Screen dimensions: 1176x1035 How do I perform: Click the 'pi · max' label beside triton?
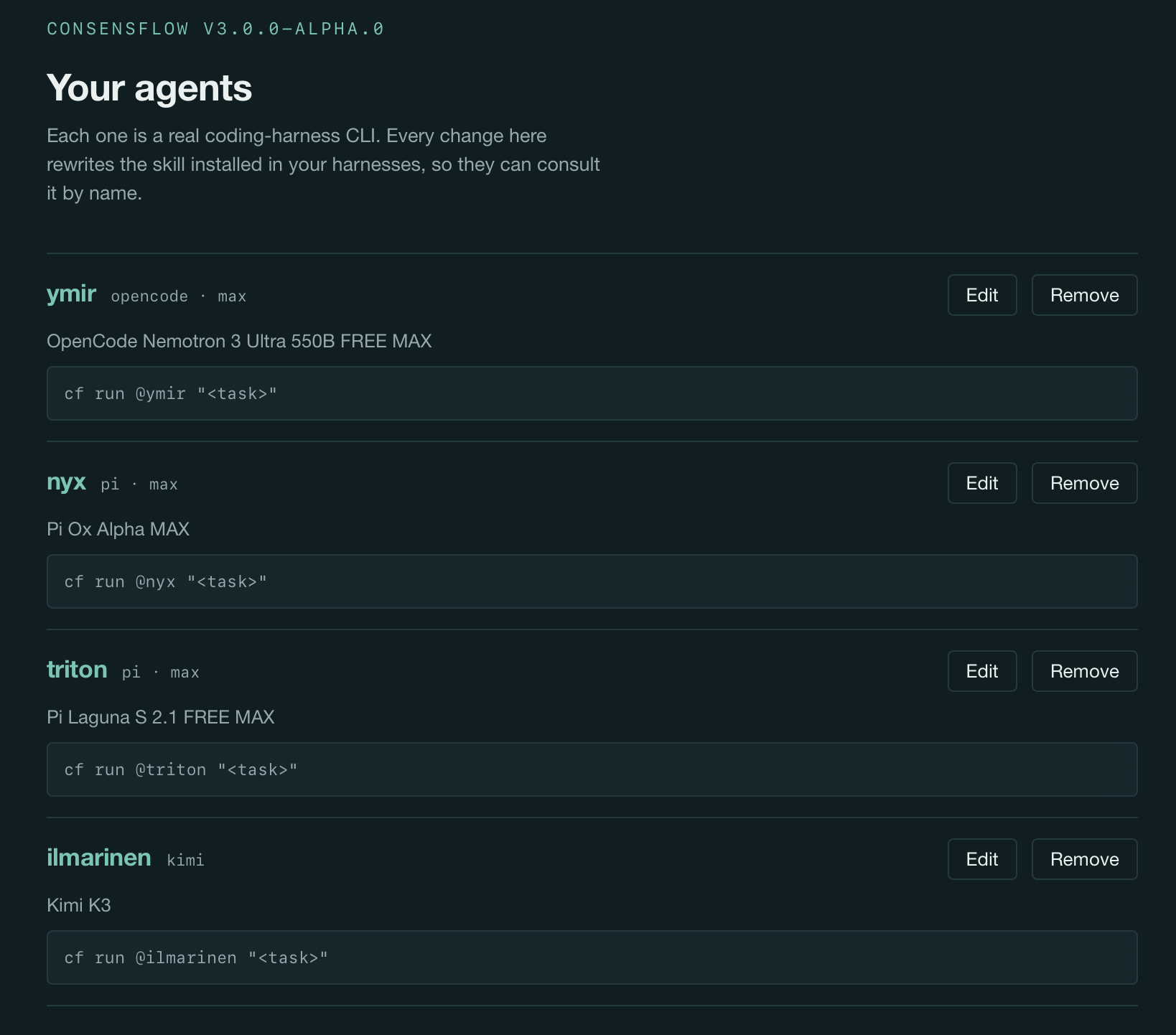[161, 673]
